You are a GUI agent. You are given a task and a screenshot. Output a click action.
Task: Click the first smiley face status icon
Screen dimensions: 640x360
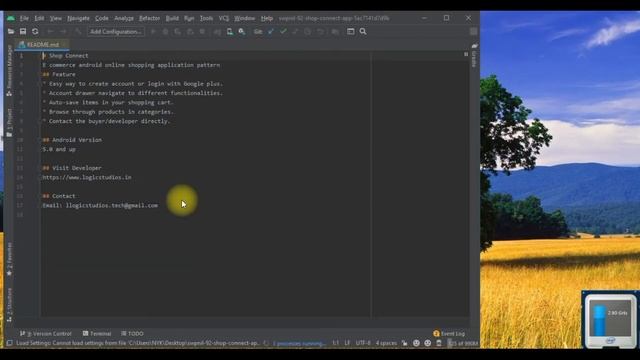(416, 343)
